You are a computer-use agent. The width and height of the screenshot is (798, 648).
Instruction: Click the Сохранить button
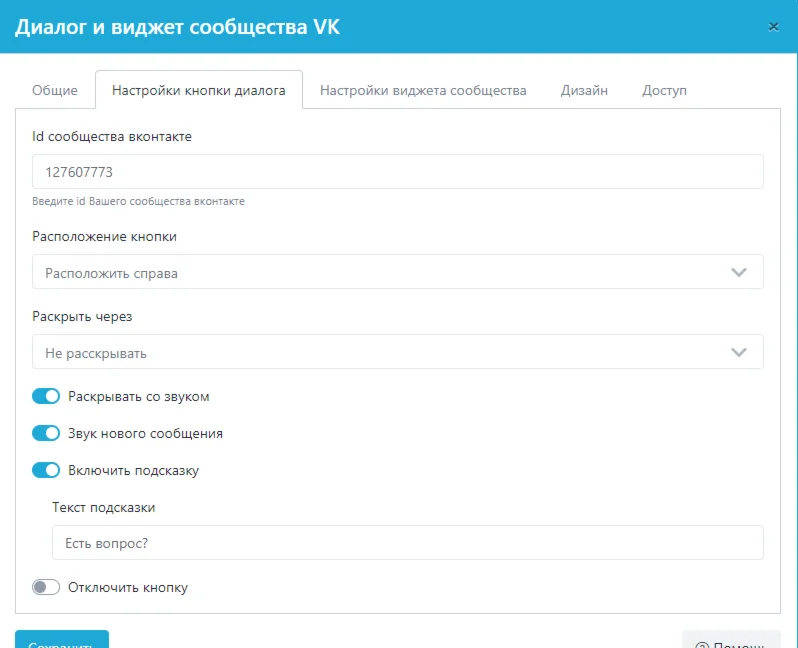click(62, 639)
